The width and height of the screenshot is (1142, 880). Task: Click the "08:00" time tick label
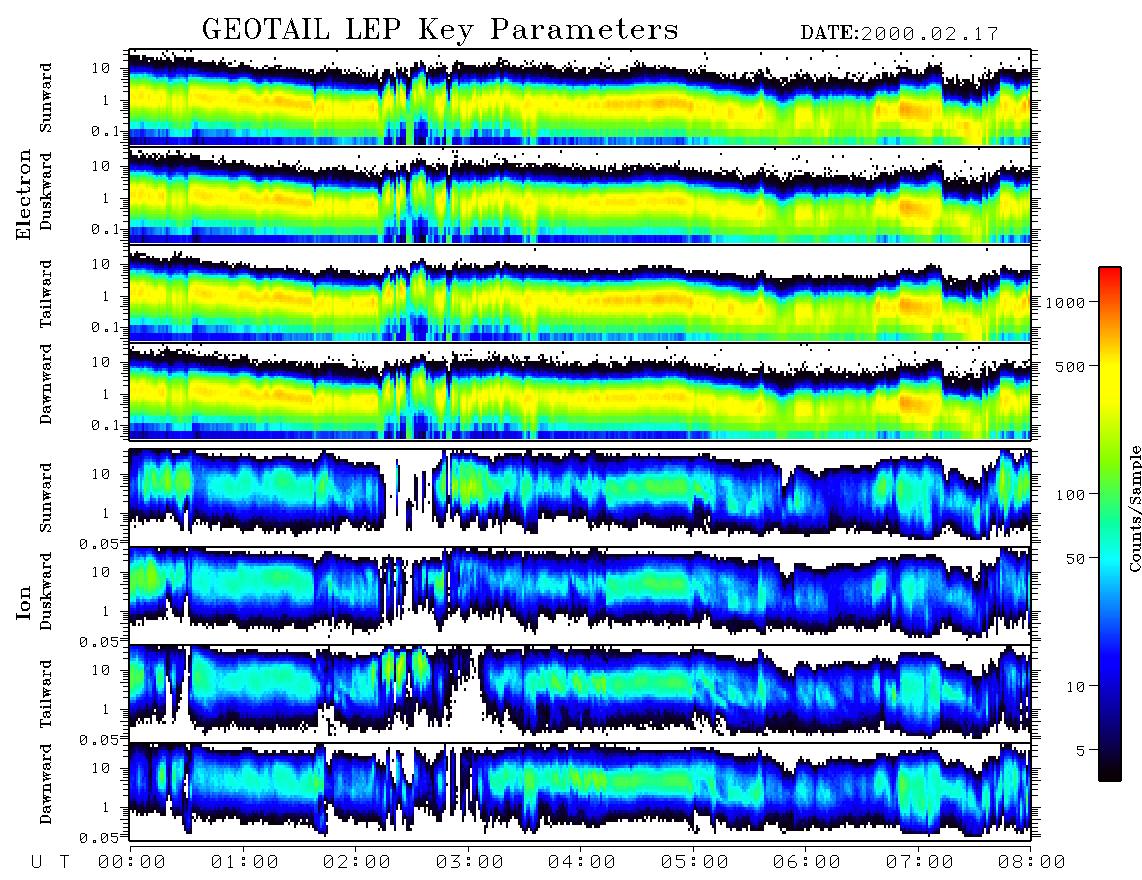pyautogui.click(x=1032, y=863)
